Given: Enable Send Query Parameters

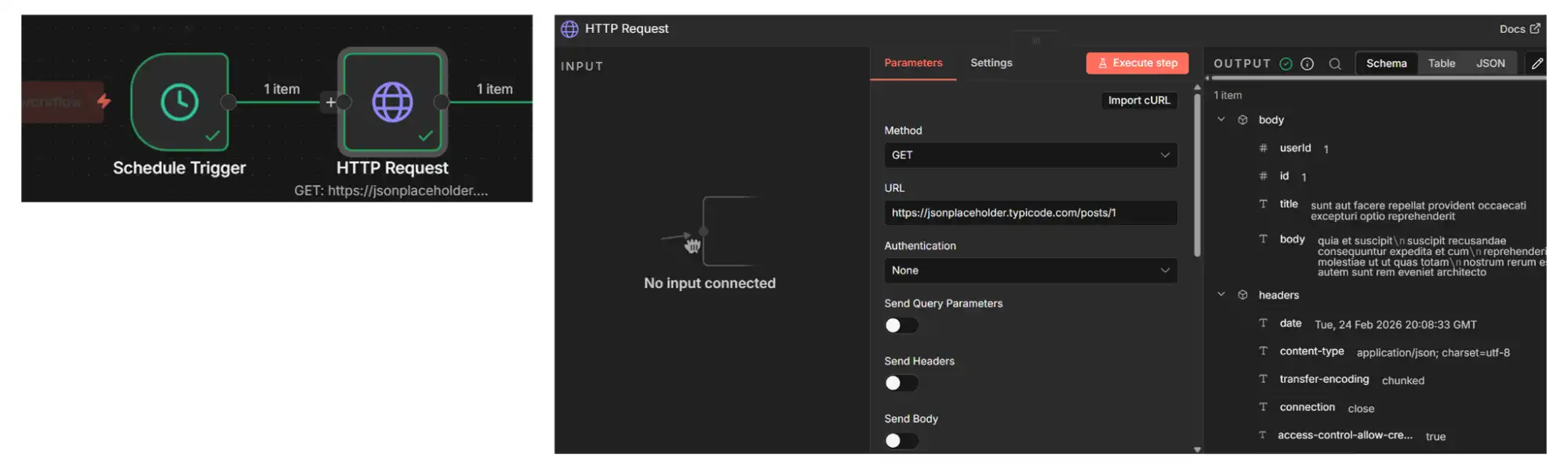Looking at the screenshot, I should (x=900, y=325).
